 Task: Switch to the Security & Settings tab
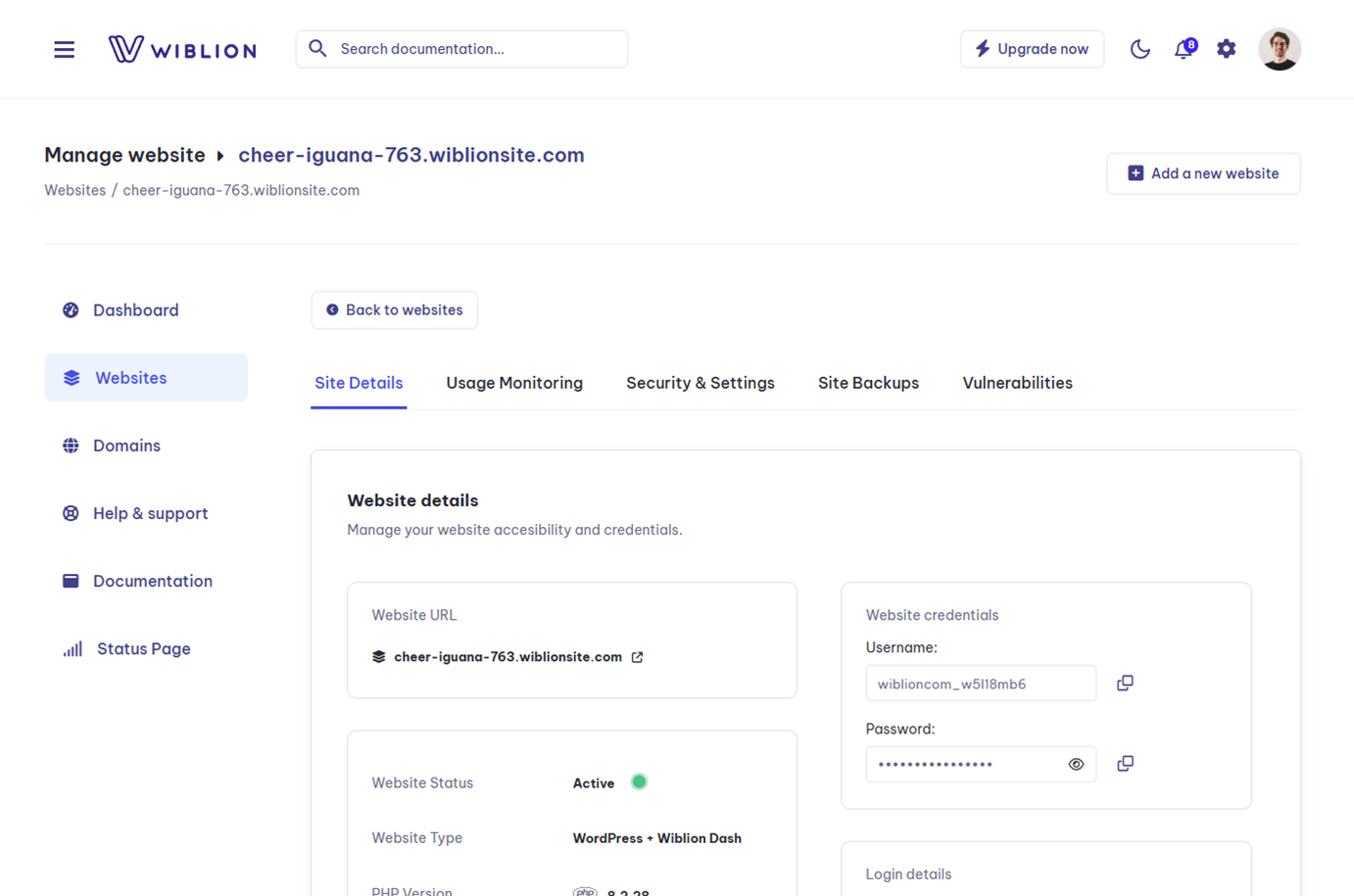coord(701,383)
